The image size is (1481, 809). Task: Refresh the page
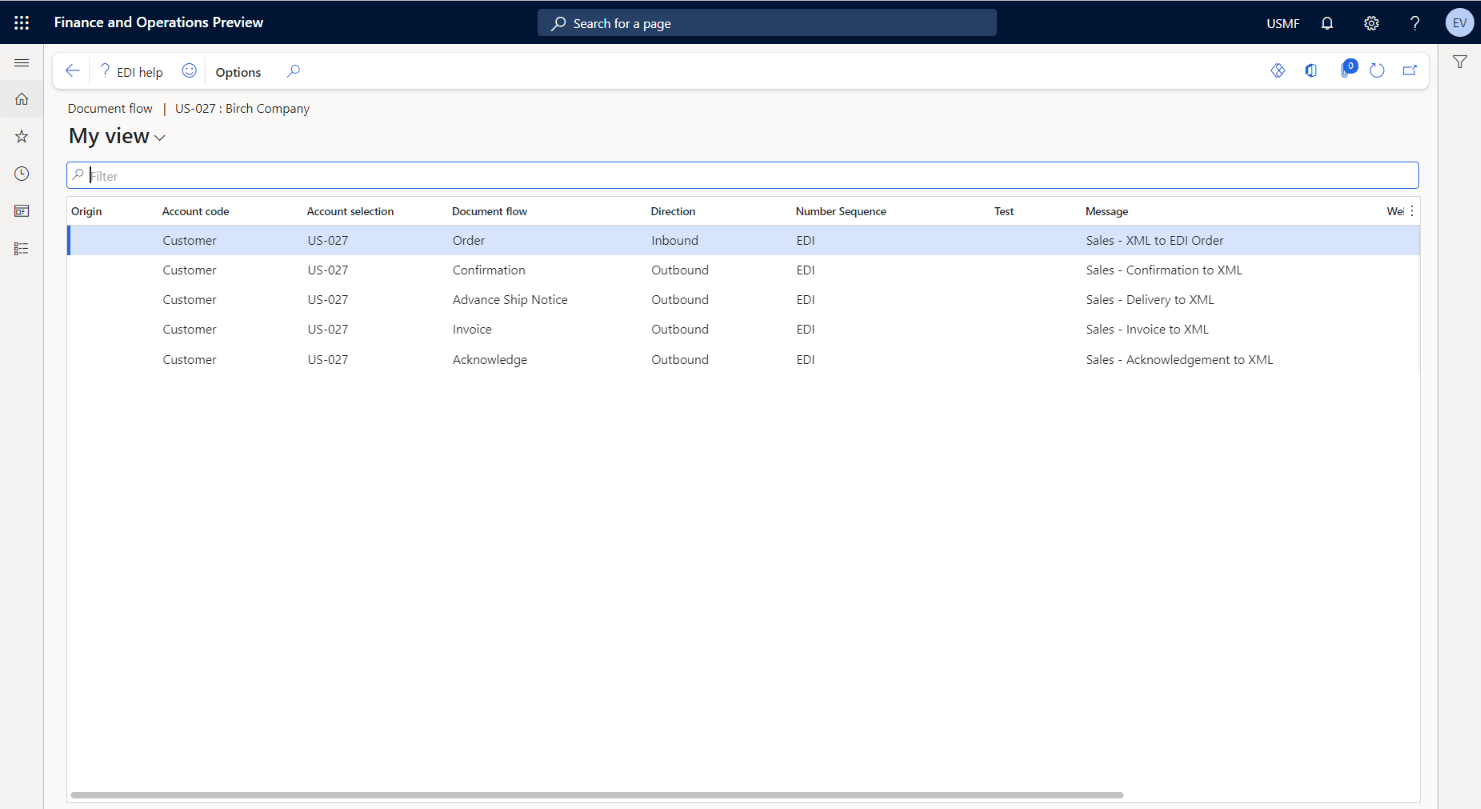(1377, 71)
